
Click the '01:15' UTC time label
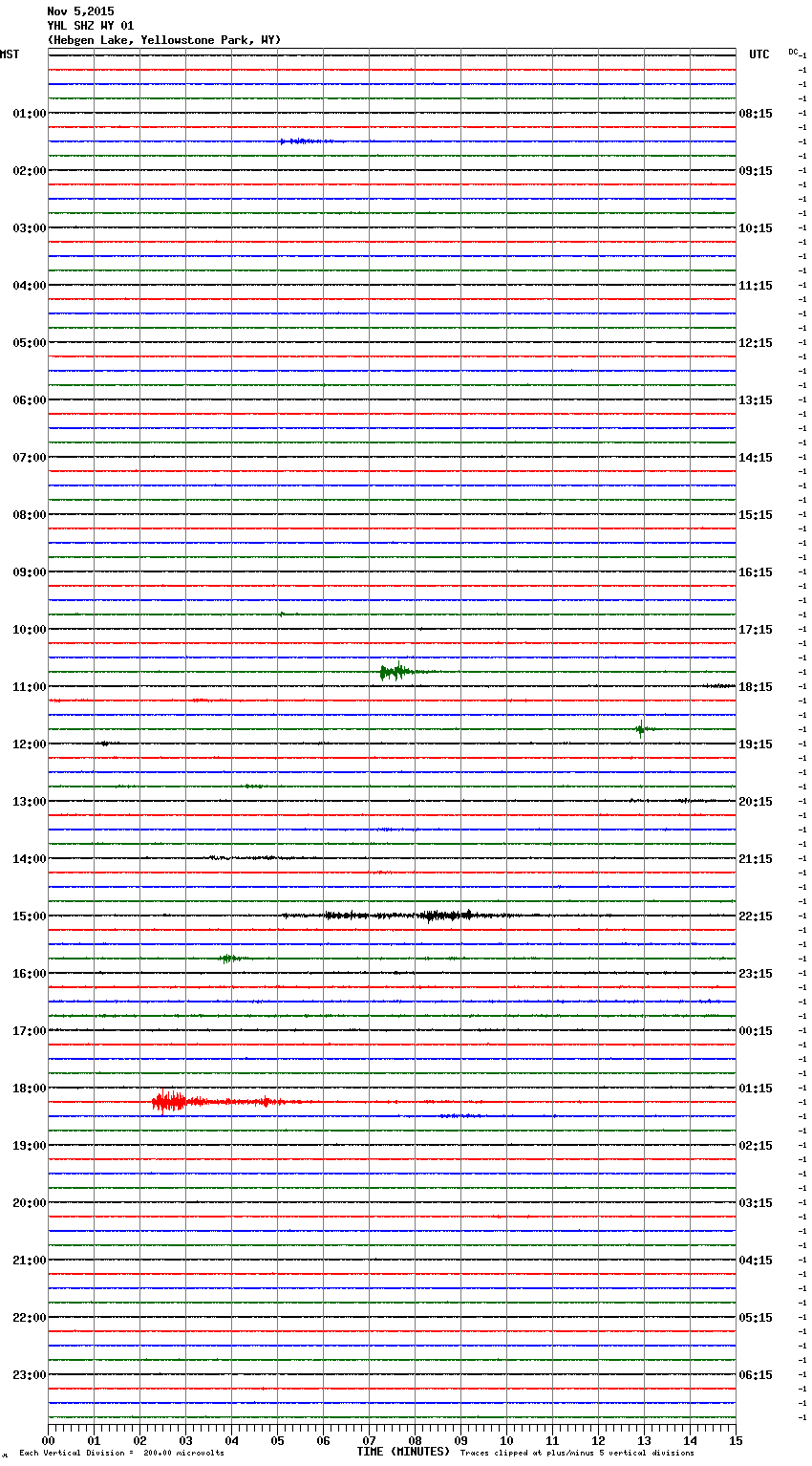click(756, 1089)
